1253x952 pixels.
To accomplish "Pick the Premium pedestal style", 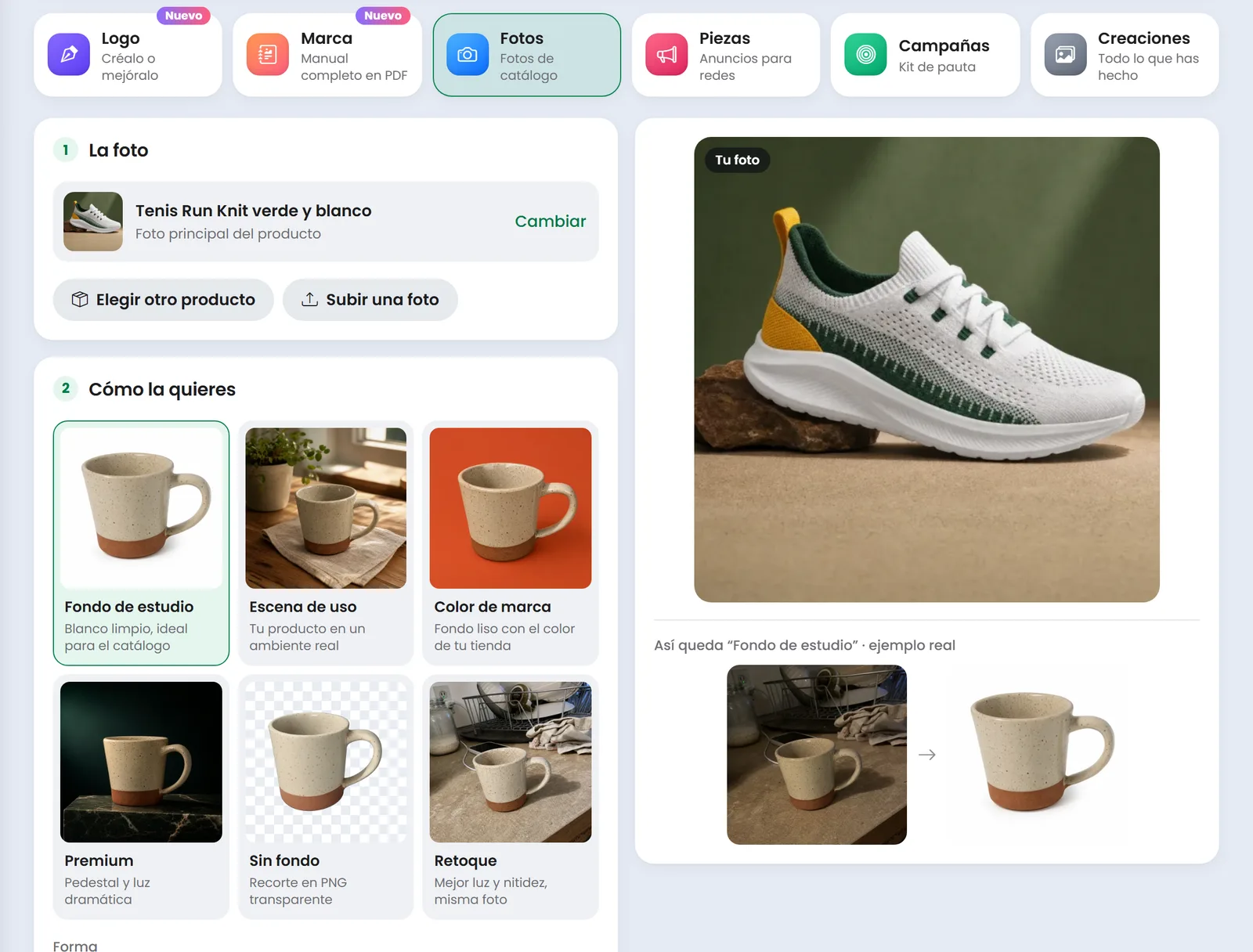I will pyautogui.click(x=141, y=797).
